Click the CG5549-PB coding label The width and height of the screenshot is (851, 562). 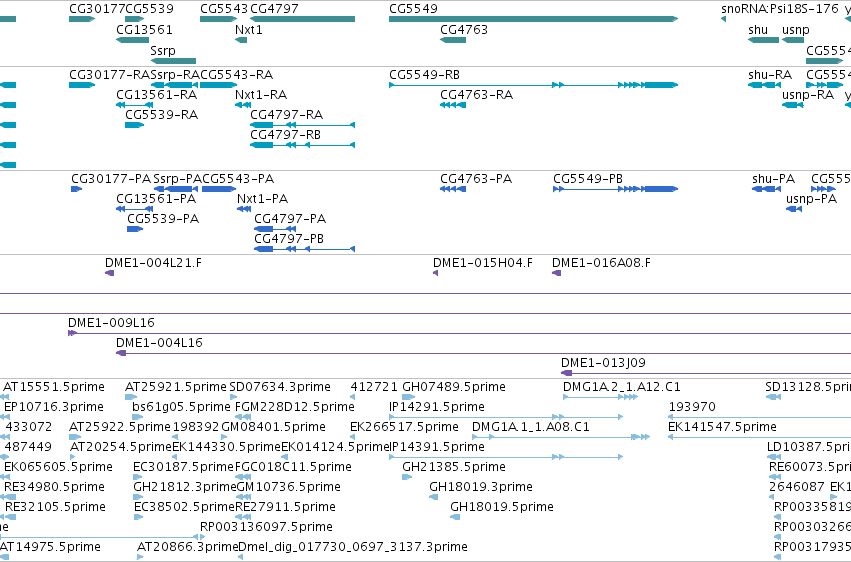[588, 179]
